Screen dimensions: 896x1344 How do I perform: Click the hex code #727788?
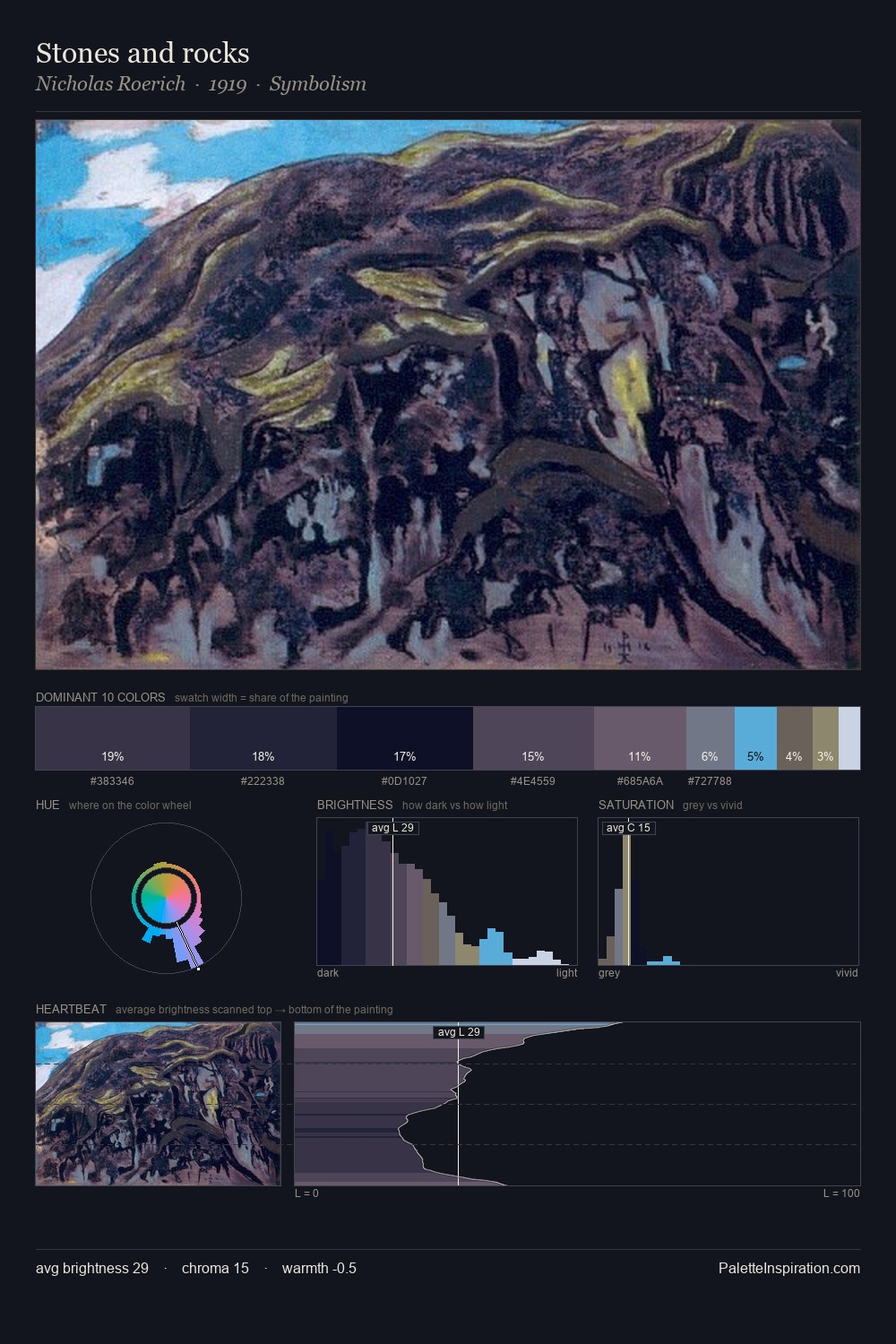click(x=710, y=781)
